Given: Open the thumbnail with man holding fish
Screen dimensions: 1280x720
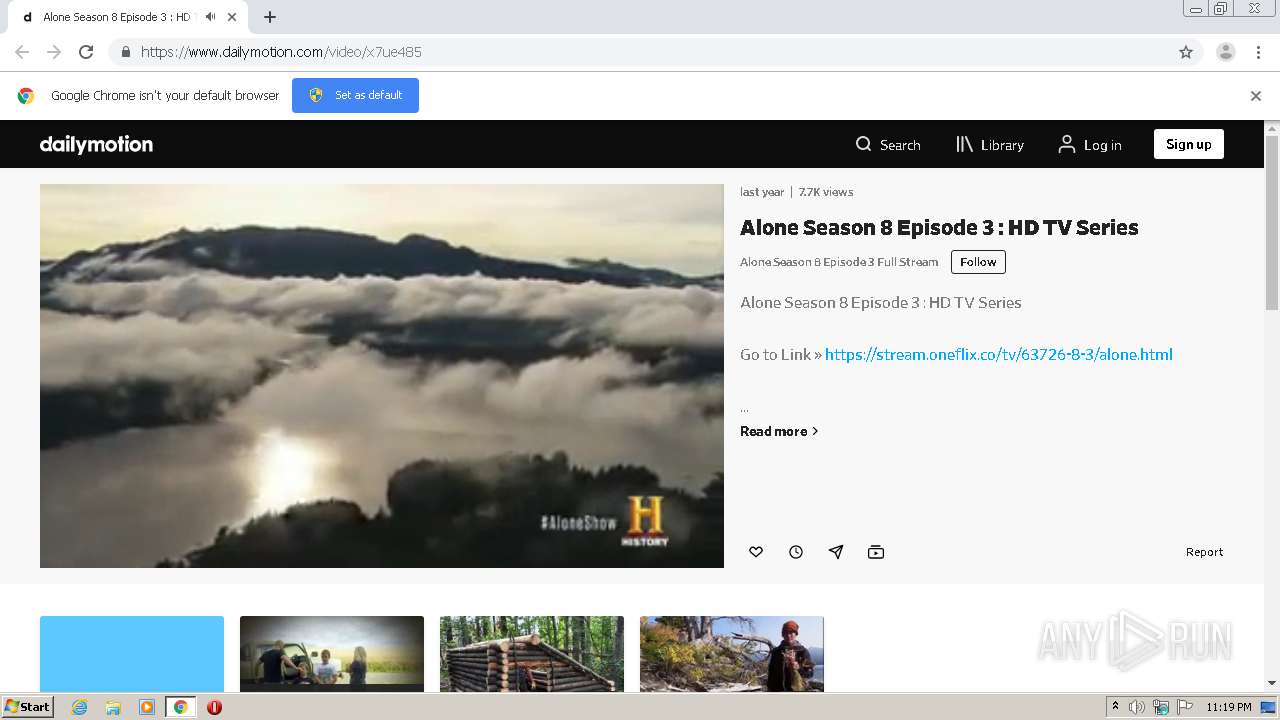Looking at the screenshot, I should [x=732, y=654].
